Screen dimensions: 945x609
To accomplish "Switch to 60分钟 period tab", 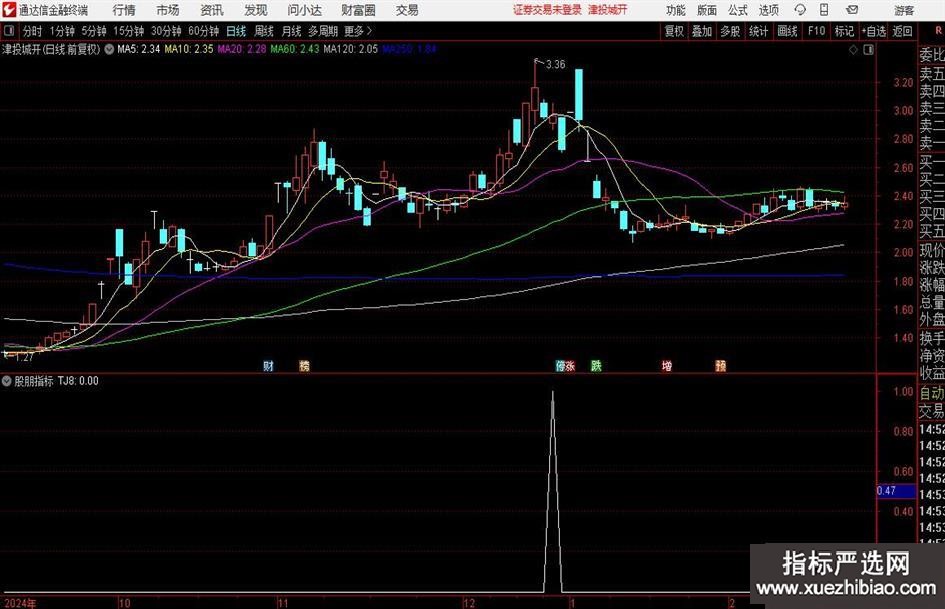I will 203,31.
